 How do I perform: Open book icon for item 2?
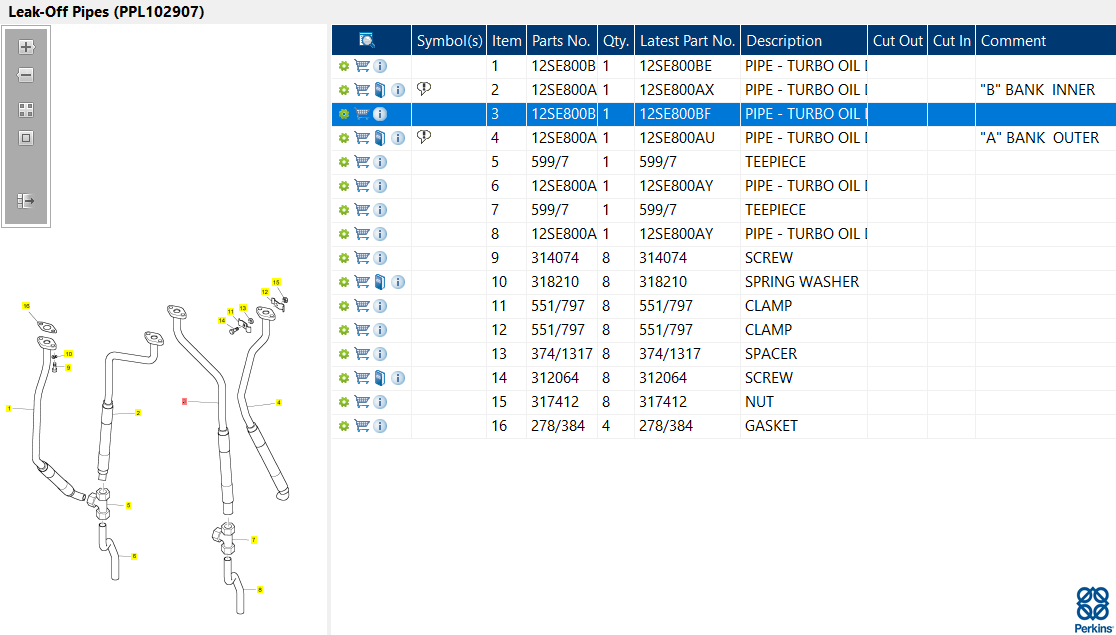tap(380, 90)
